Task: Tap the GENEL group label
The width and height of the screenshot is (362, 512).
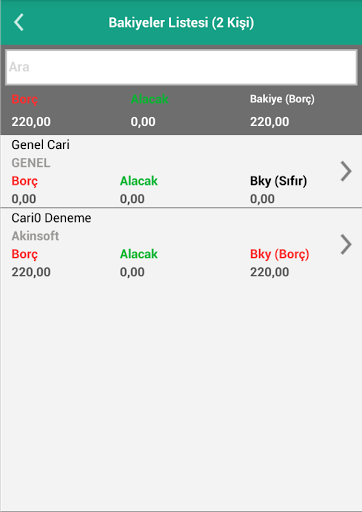Action: click(31, 163)
